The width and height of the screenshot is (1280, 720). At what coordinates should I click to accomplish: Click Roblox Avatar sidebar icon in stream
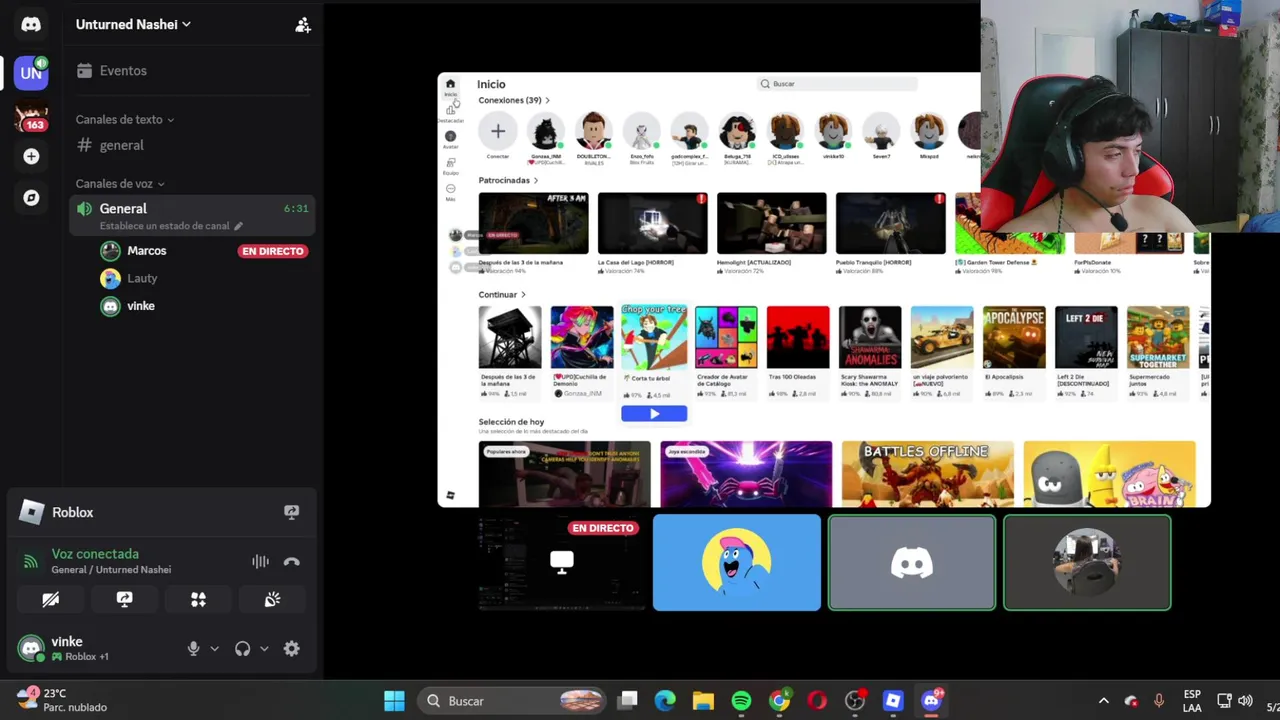(x=450, y=139)
